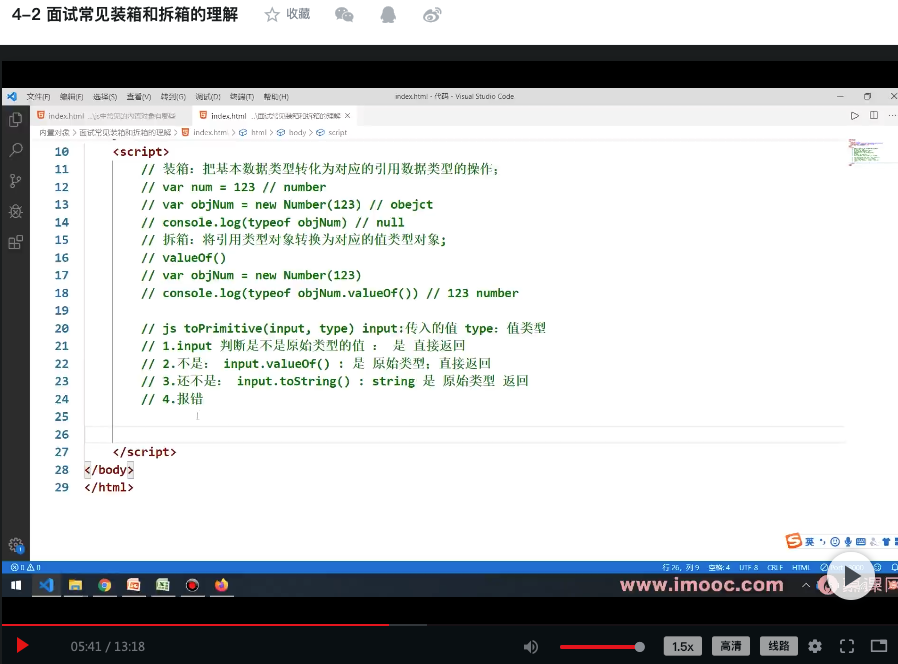Open the Windows Start menu
The image size is (898, 664).
[x=16, y=585]
